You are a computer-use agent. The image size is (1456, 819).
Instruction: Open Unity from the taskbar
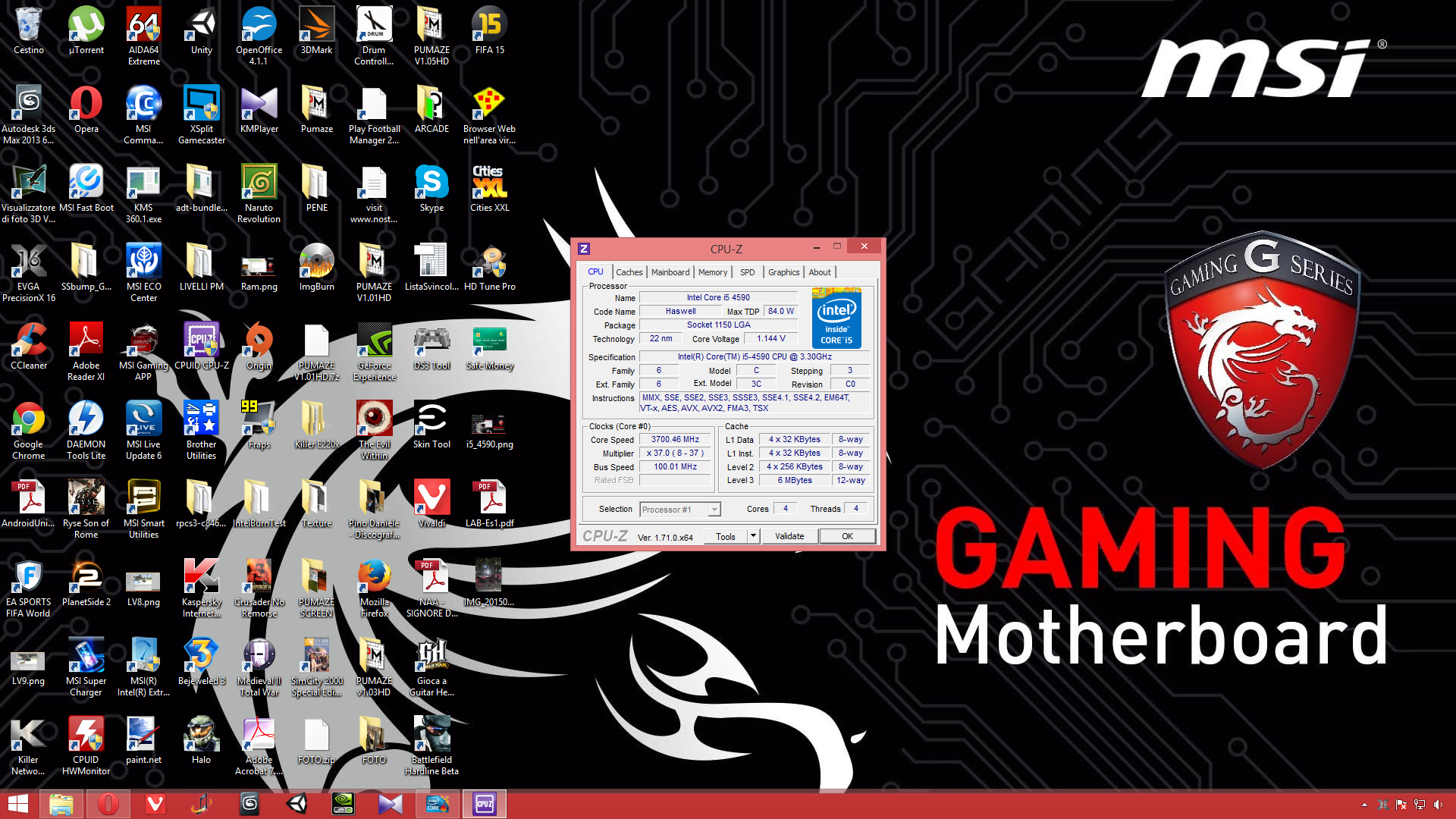tap(297, 804)
